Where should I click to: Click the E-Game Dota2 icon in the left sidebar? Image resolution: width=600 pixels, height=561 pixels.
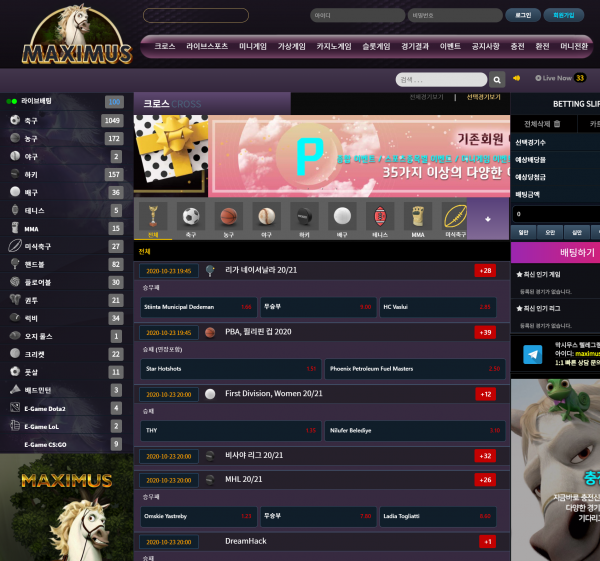tap(15, 408)
